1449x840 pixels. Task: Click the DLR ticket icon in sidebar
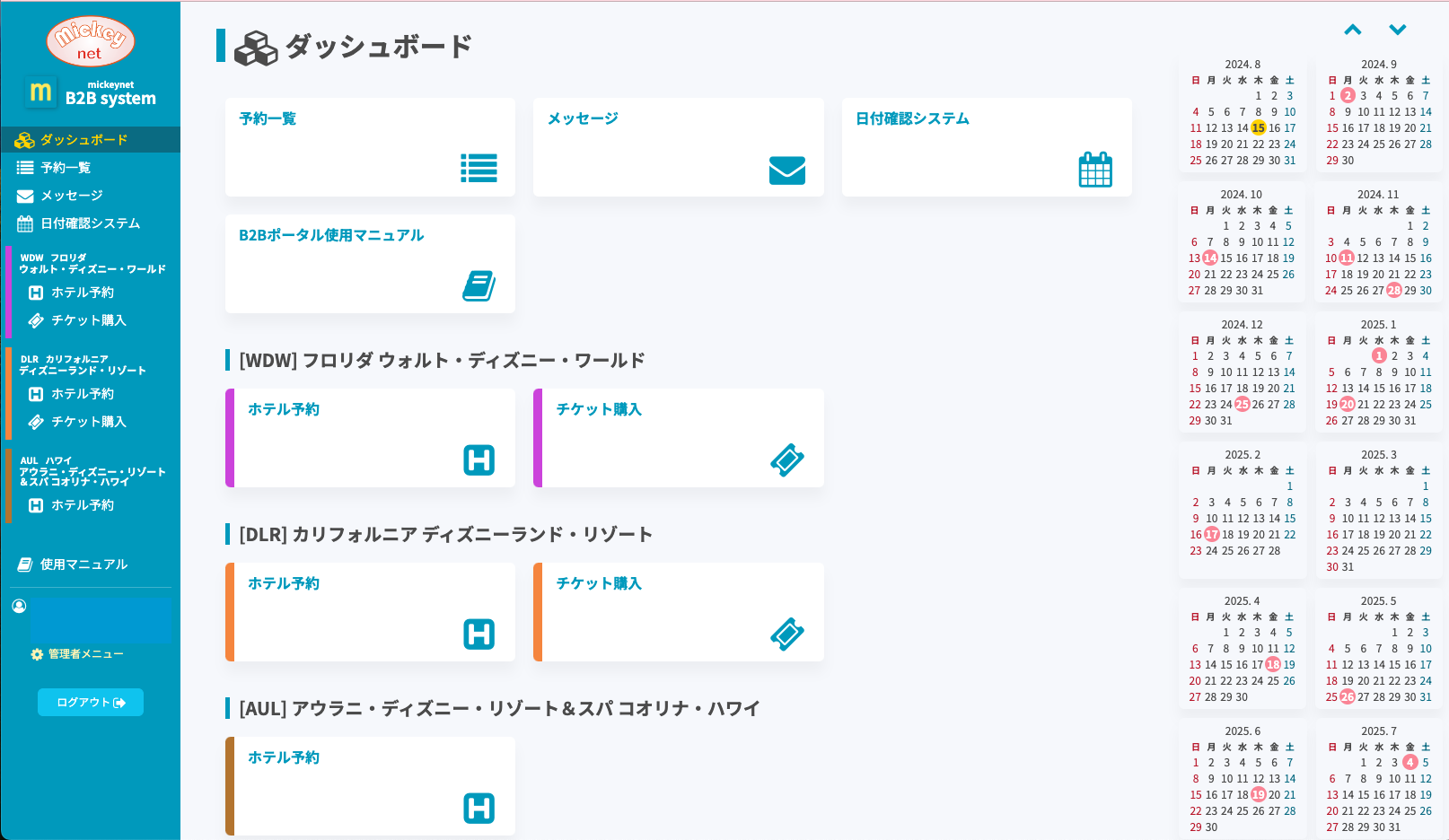(36, 422)
